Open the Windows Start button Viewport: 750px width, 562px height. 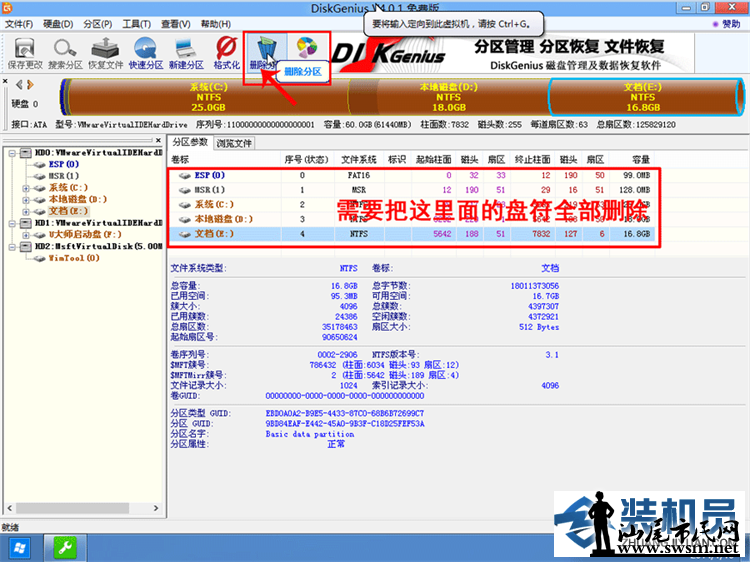point(21,549)
